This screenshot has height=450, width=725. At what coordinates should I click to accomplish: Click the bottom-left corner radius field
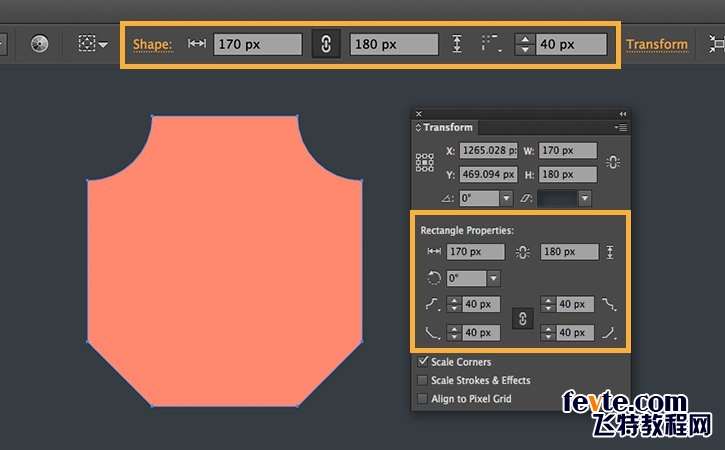(481, 333)
